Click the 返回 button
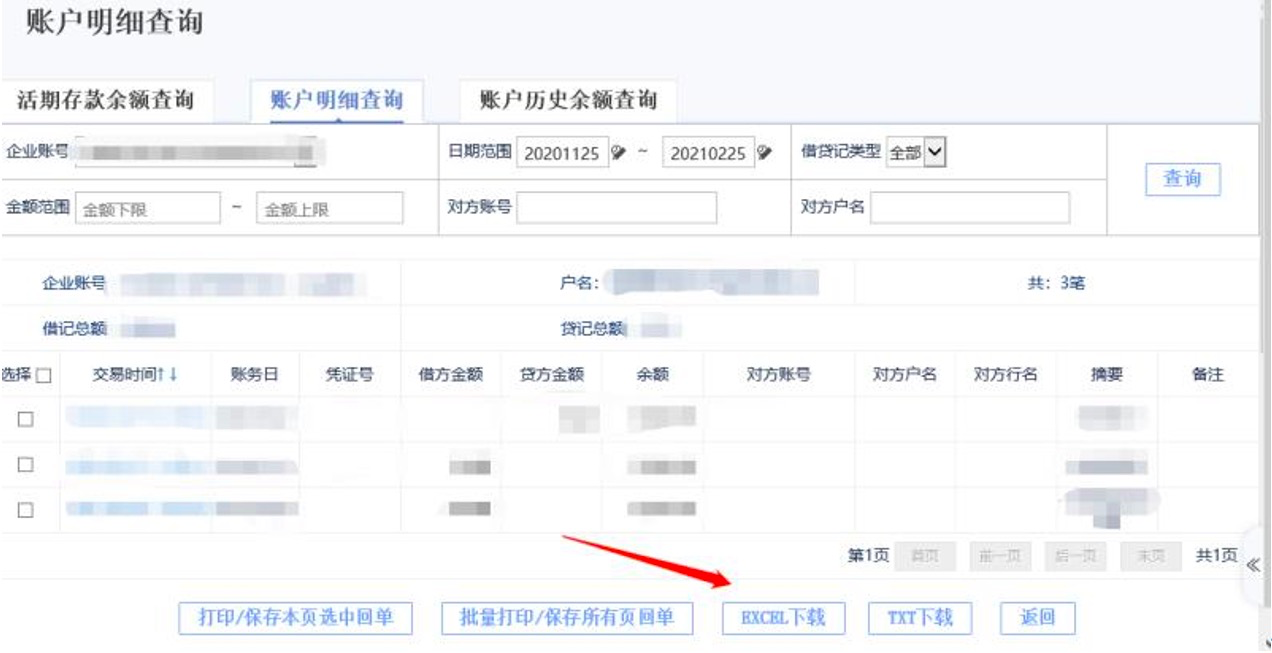 pyautogui.click(x=1038, y=618)
